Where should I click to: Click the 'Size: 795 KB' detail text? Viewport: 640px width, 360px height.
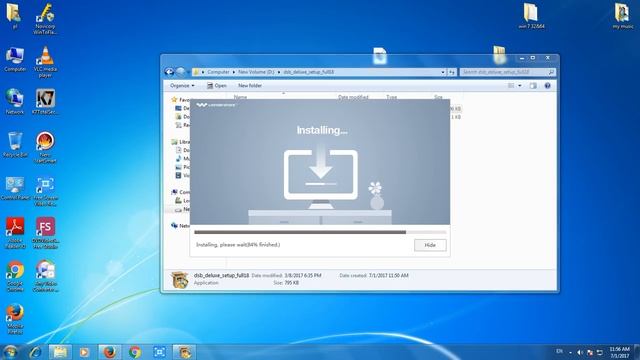pos(286,282)
